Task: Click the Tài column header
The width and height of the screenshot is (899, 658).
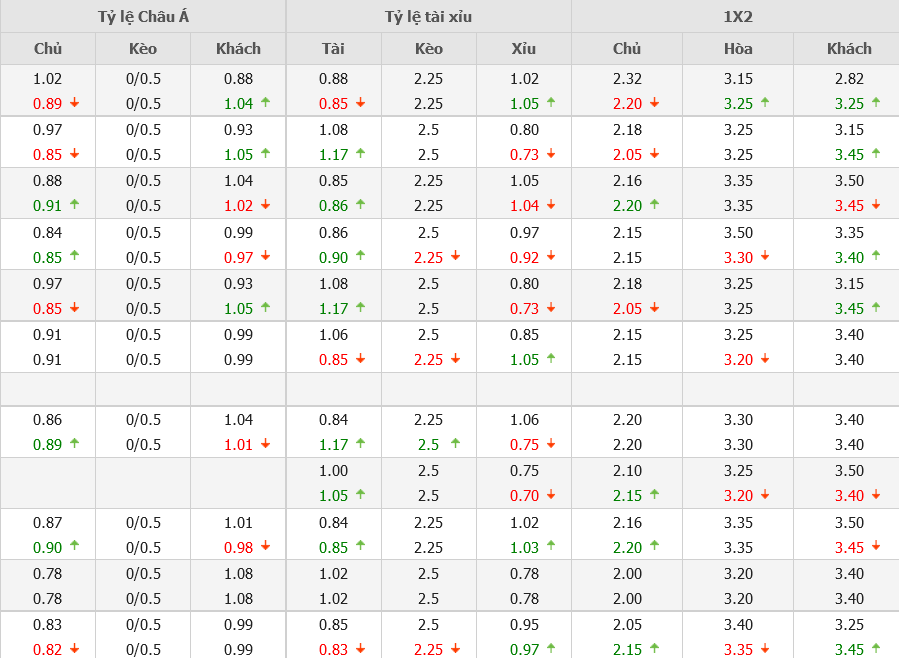Action: pos(333,48)
